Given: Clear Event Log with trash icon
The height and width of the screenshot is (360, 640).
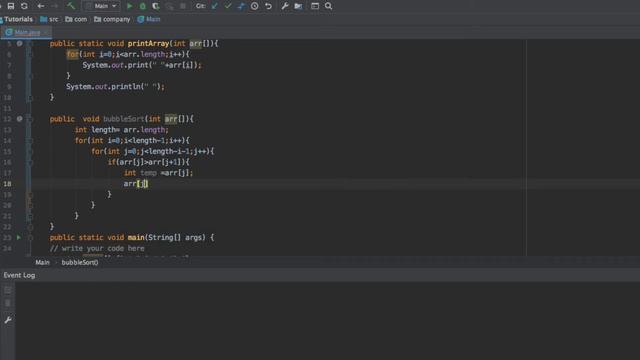Looking at the screenshot, I should tap(8, 303).
